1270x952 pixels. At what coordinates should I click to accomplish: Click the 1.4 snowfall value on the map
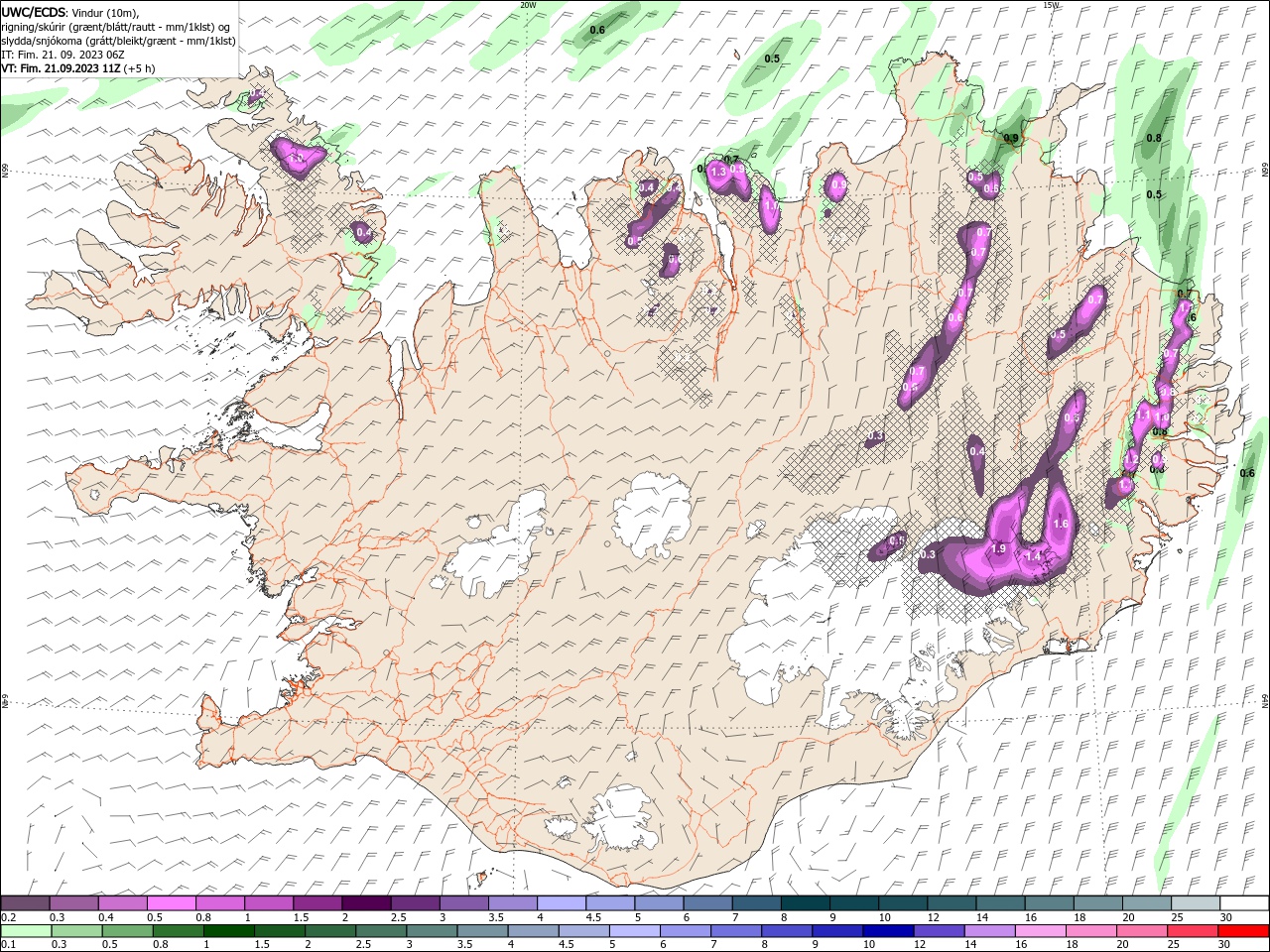pos(1033,556)
